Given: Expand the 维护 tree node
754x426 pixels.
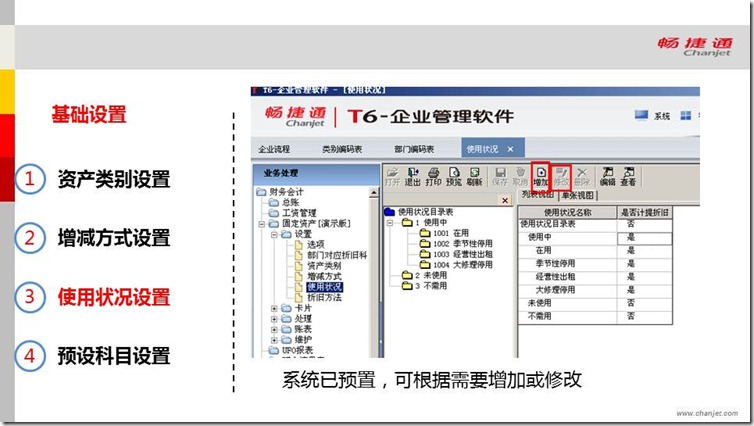Looking at the screenshot, I should pos(274,340).
